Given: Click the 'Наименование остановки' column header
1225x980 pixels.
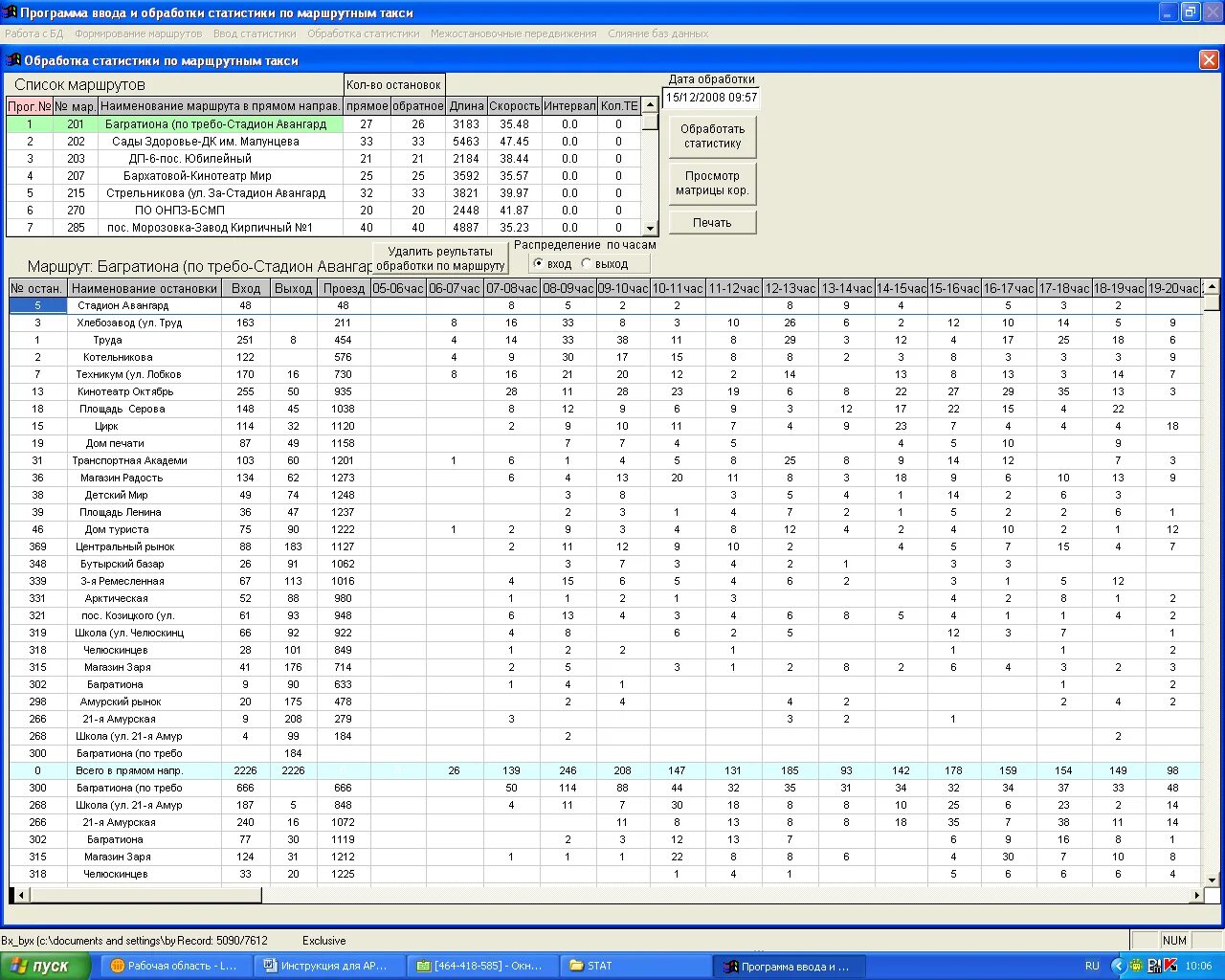Looking at the screenshot, I should [145, 288].
